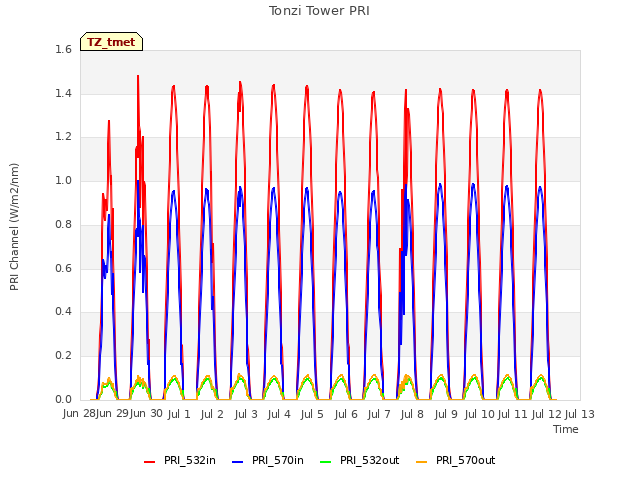Click the TZ_tmet annotation label
The height and width of the screenshot is (480, 640).
pos(111,42)
